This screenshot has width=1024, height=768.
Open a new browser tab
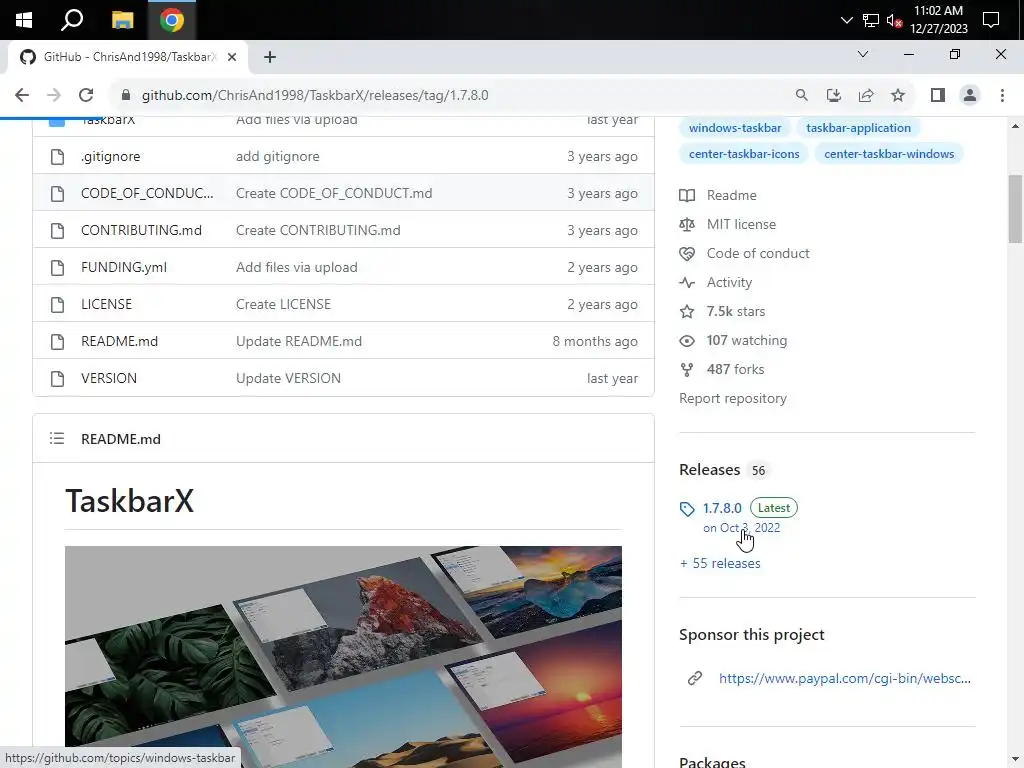[x=270, y=57]
